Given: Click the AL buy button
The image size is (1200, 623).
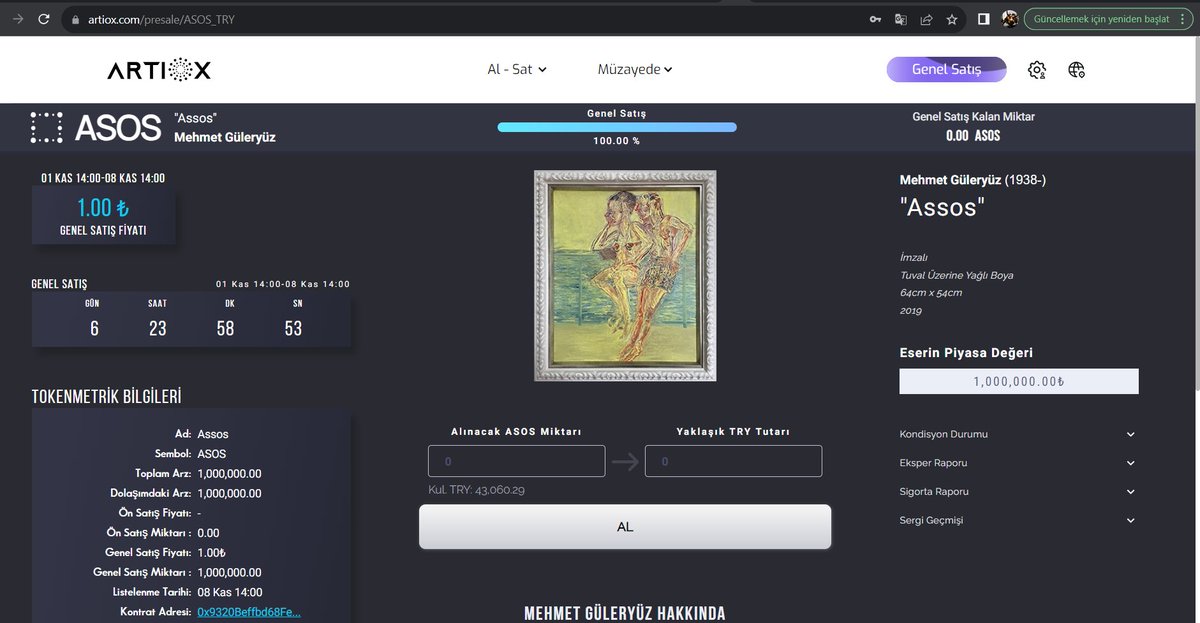Looking at the screenshot, I should click(x=625, y=527).
